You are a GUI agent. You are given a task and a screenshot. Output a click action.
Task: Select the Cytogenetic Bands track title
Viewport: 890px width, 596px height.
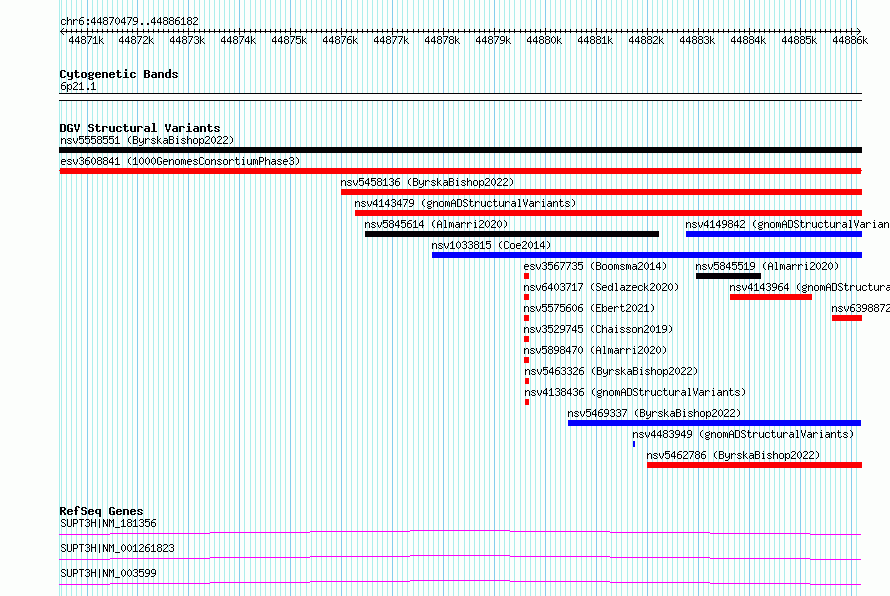(119, 74)
